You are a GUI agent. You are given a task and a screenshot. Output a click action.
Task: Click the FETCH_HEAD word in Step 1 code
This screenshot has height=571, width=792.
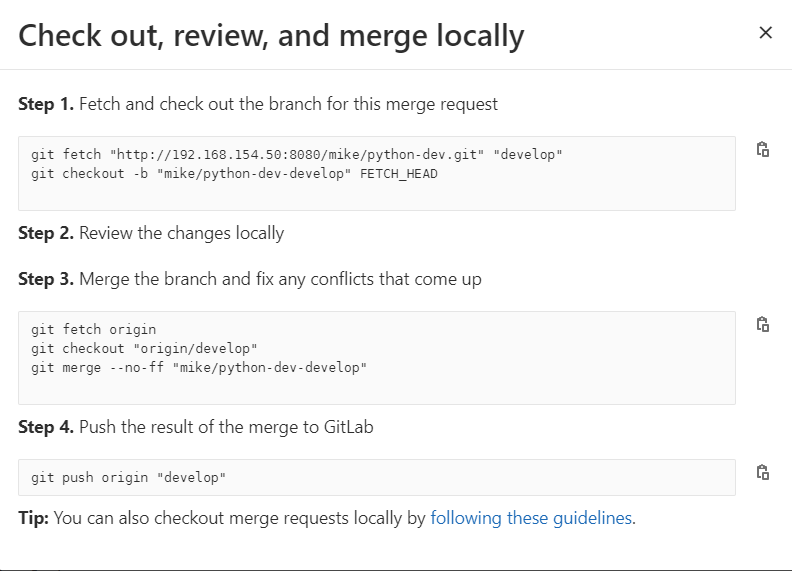click(x=399, y=174)
